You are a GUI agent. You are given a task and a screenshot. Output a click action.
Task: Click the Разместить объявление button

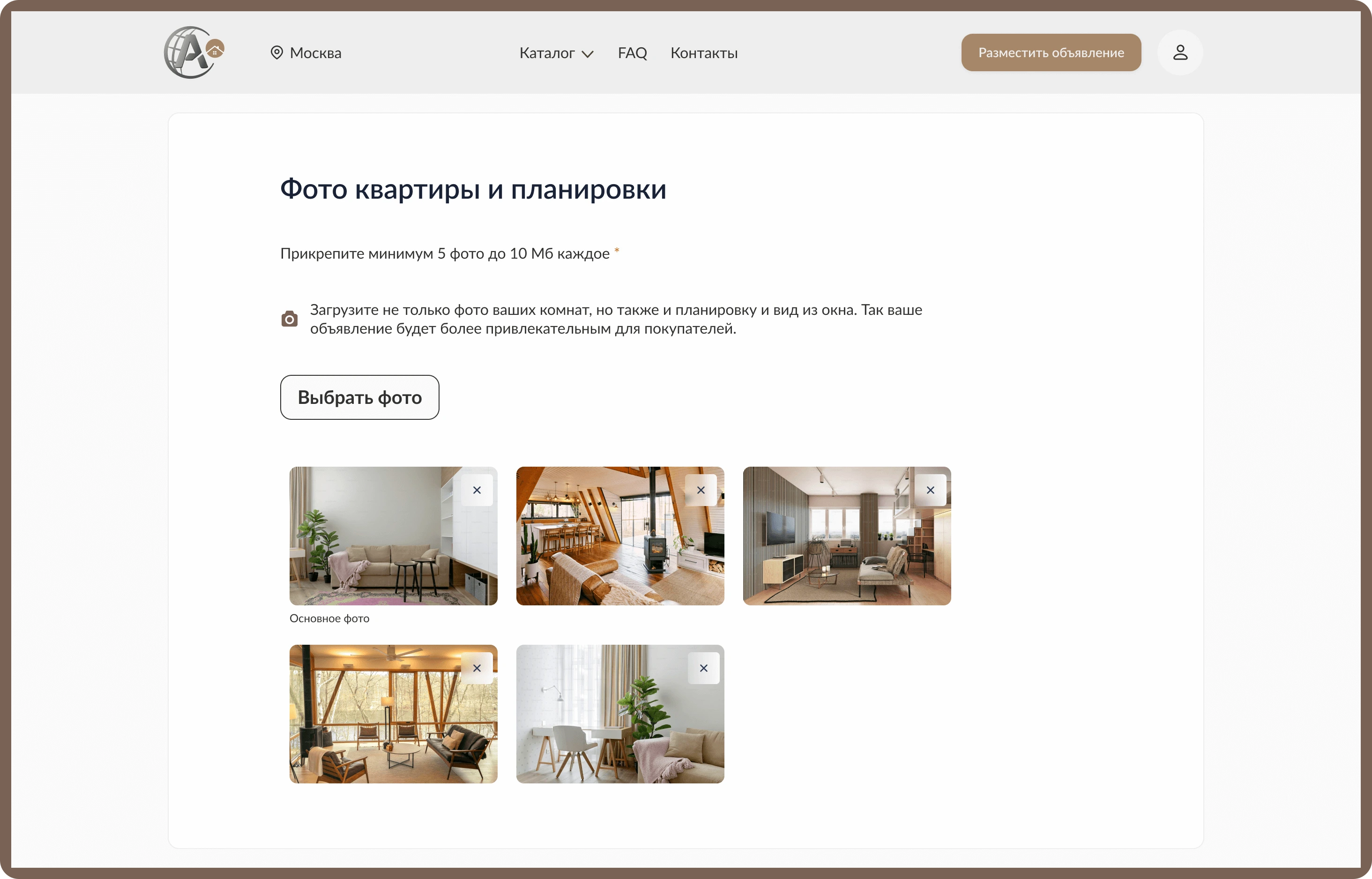(1051, 52)
